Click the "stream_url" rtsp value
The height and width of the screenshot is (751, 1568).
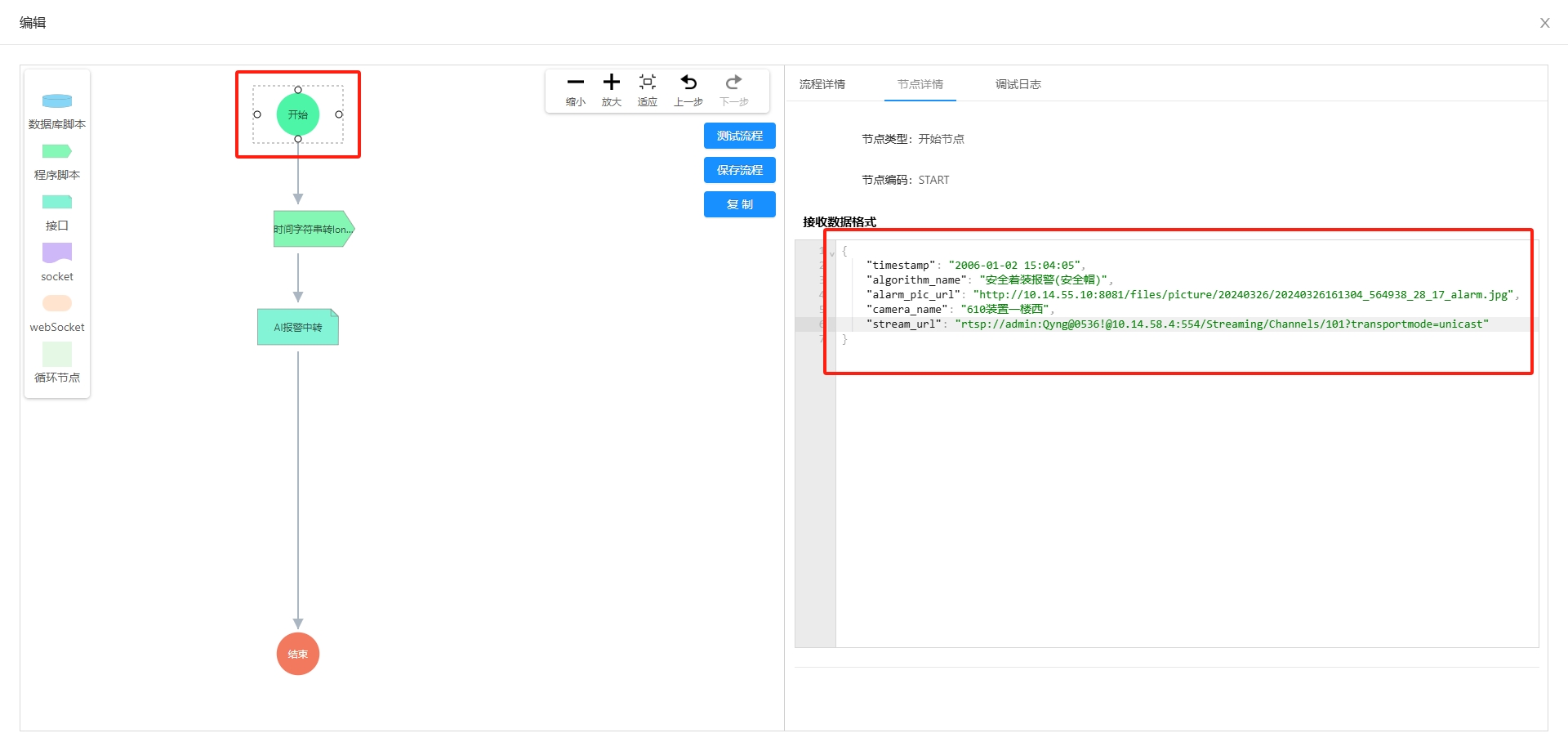[x=1222, y=324]
